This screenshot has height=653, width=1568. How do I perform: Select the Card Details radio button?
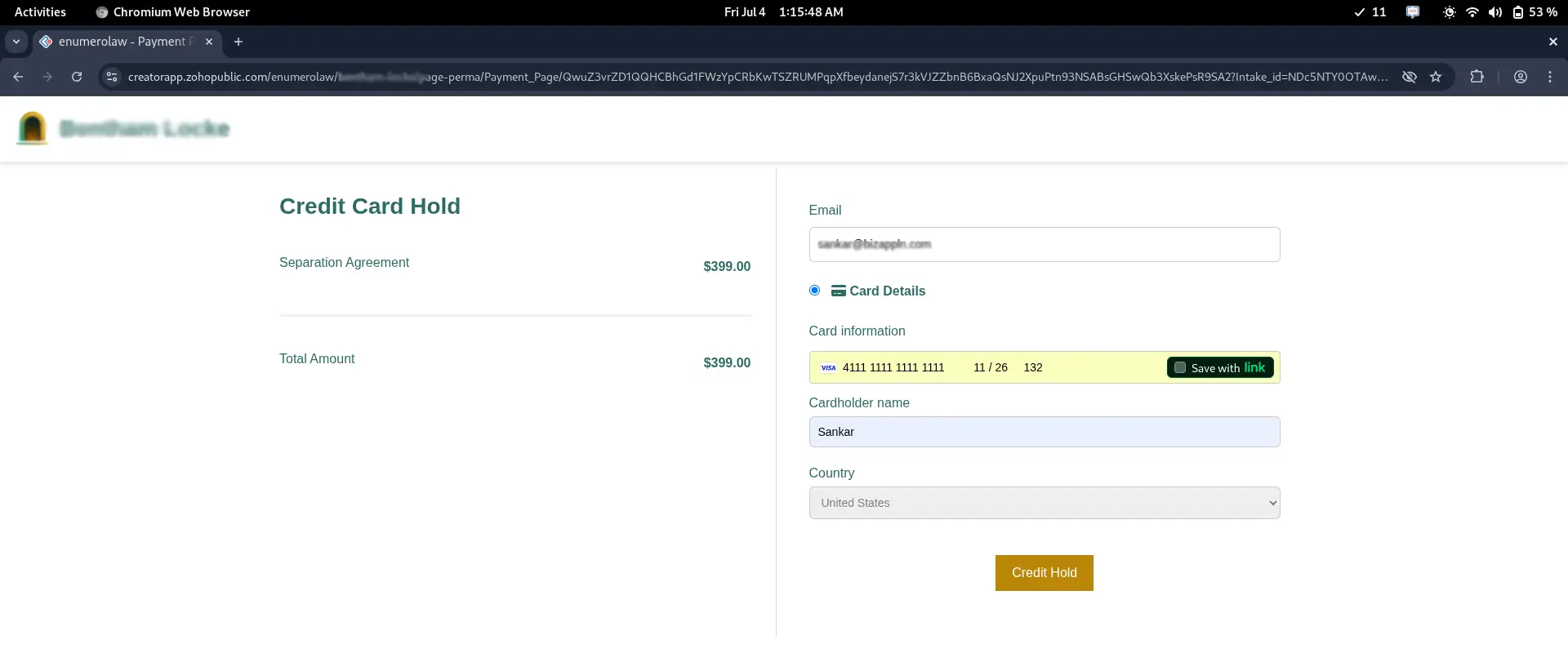click(x=814, y=290)
